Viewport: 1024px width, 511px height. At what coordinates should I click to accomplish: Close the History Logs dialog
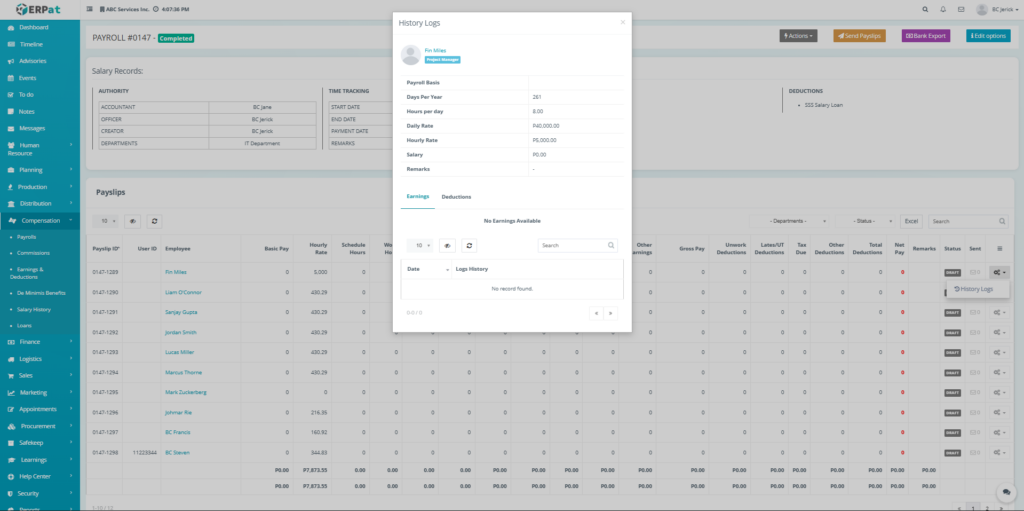point(622,21)
